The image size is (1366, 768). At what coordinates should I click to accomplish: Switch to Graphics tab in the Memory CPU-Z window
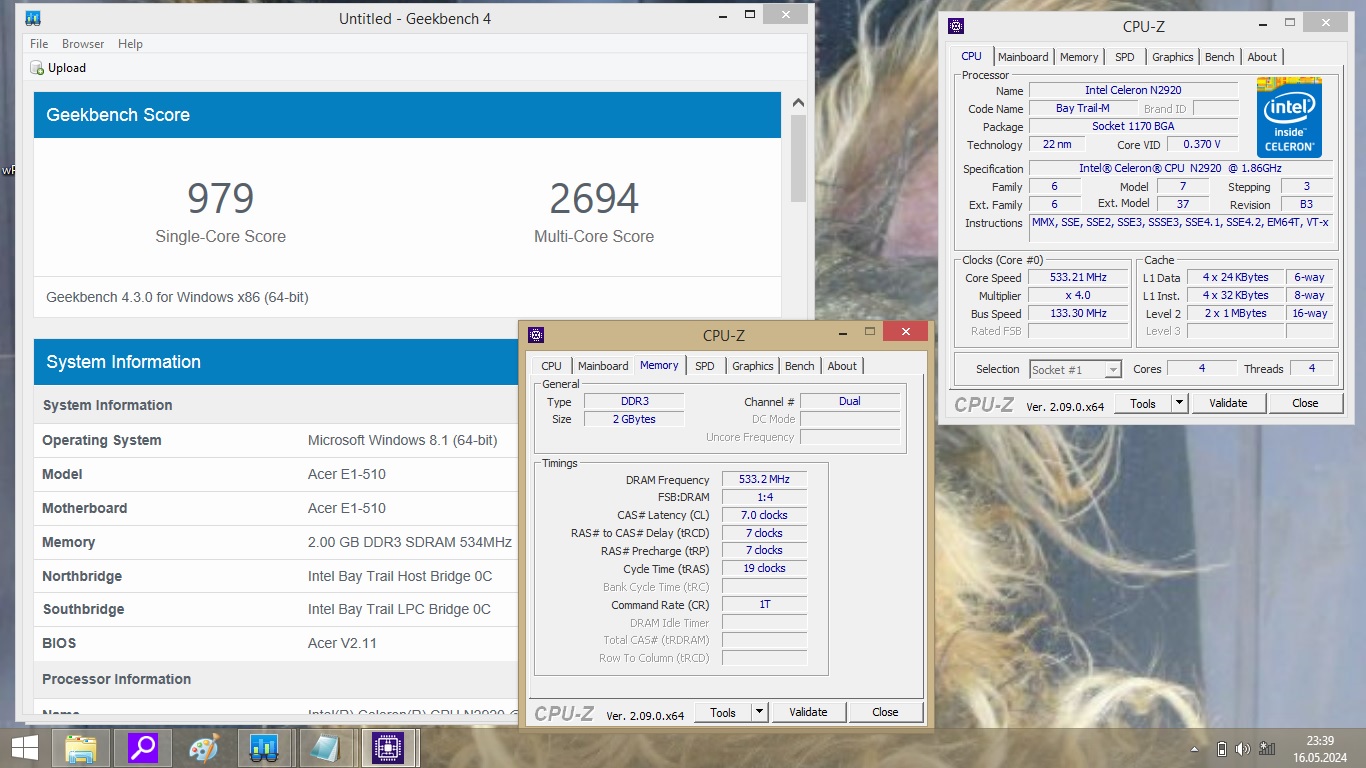point(753,366)
